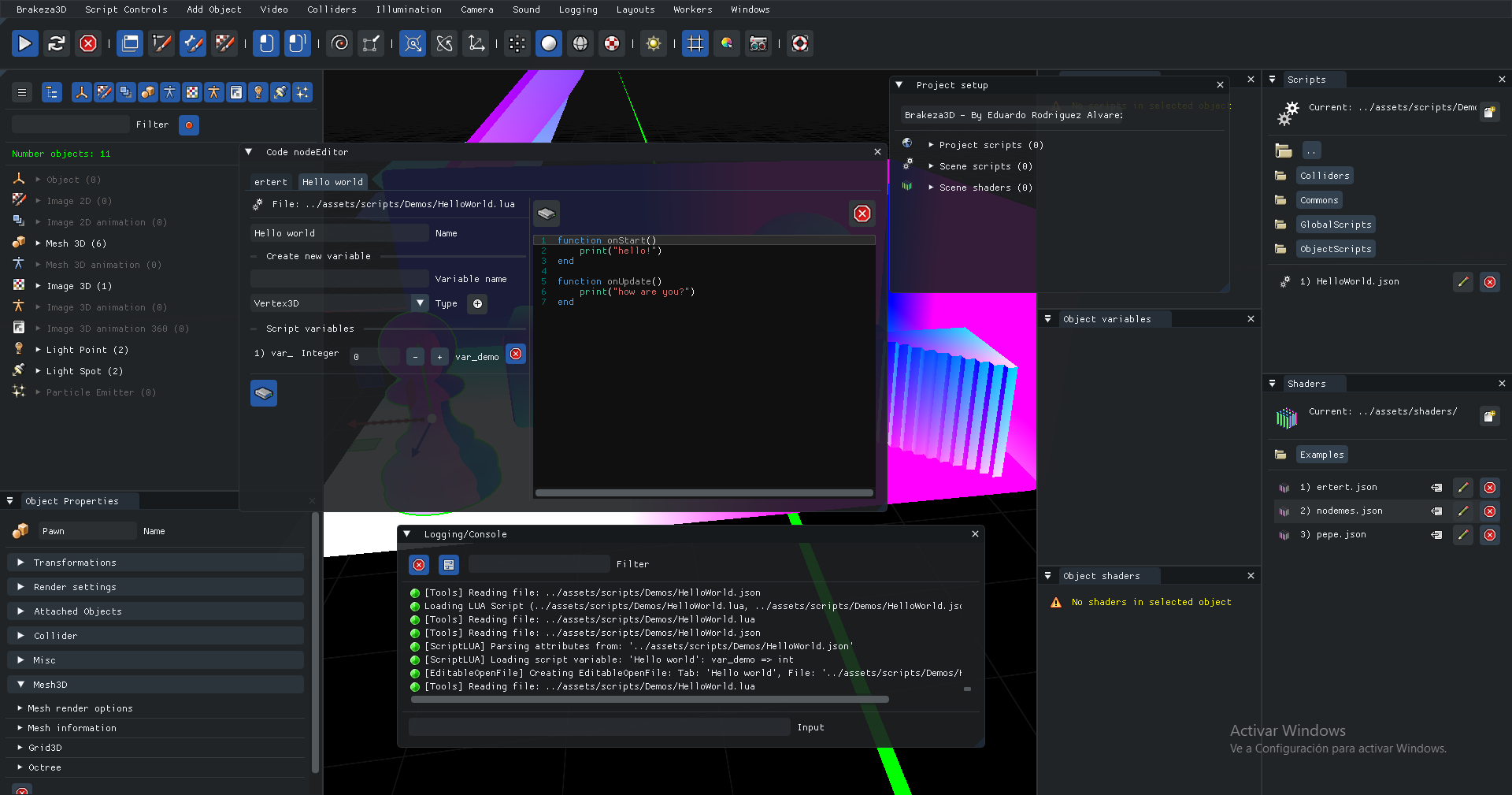Click the sun lighting icon in toolbar
This screenshot has height=795, width=1512.
tap(653, 43)
